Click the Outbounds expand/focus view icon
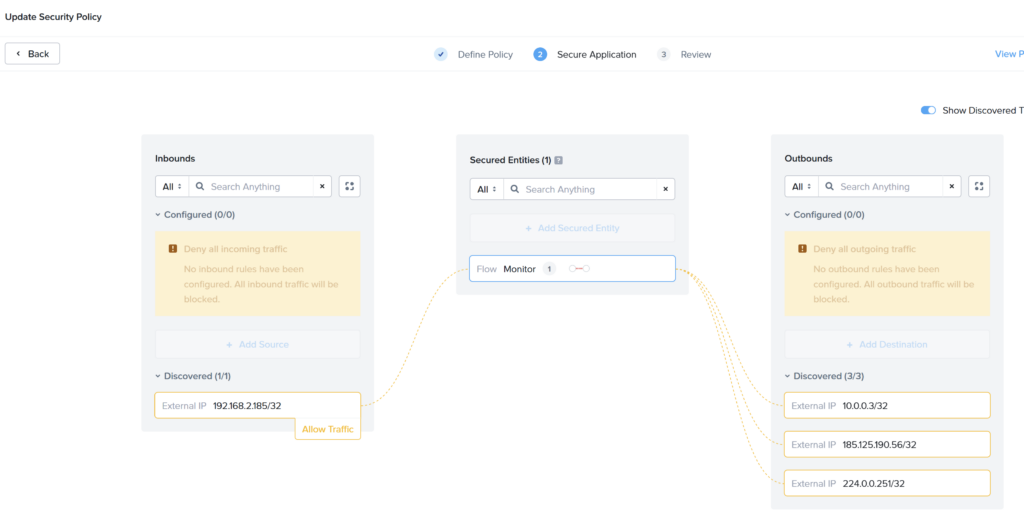This screenshot has height=523, width=1024. pos(979,186)
